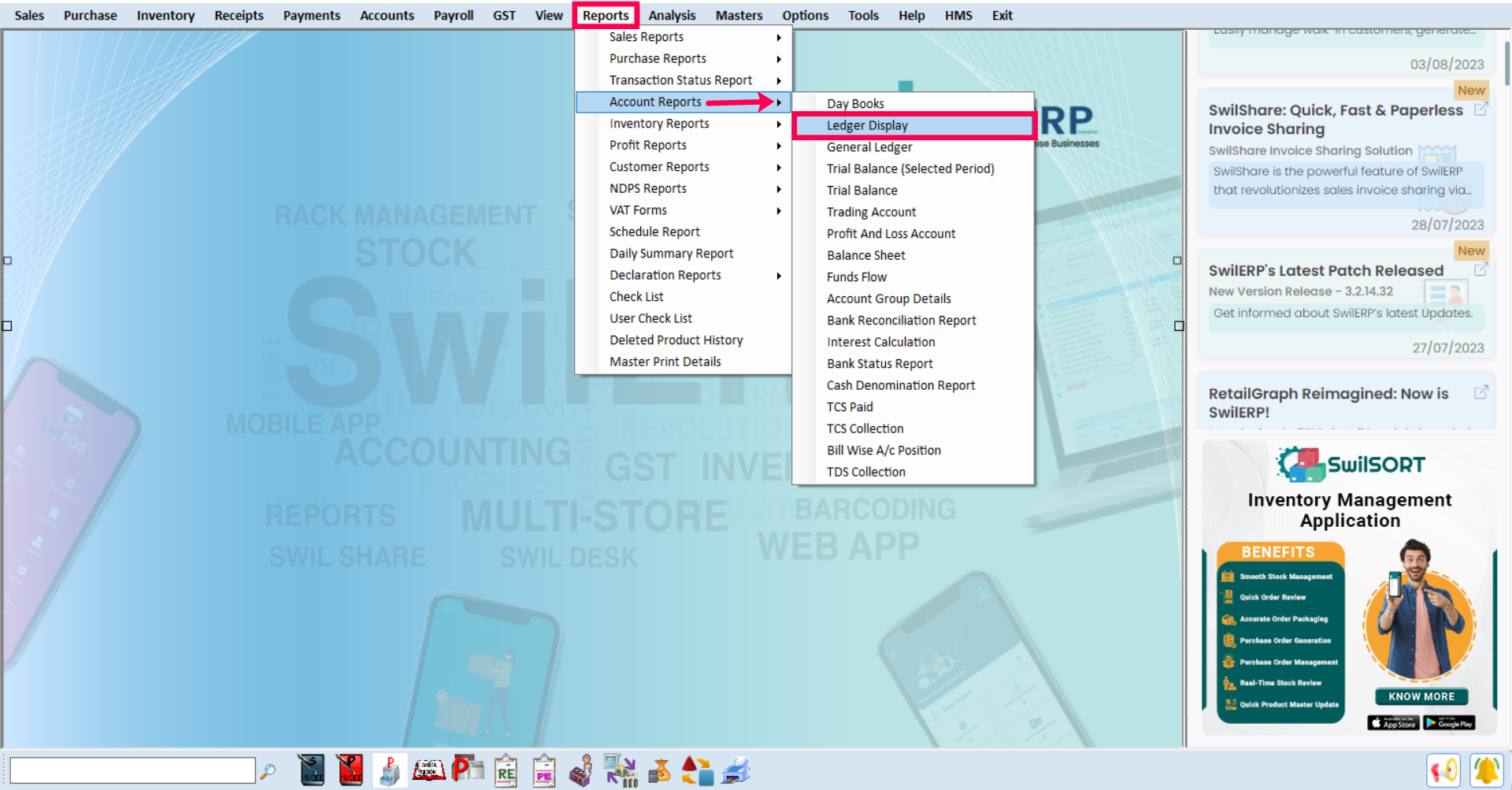1512x790 pixels.
Task: Open SwilERP's Latest Patch Released title
Action: [x=1326, y=270]
